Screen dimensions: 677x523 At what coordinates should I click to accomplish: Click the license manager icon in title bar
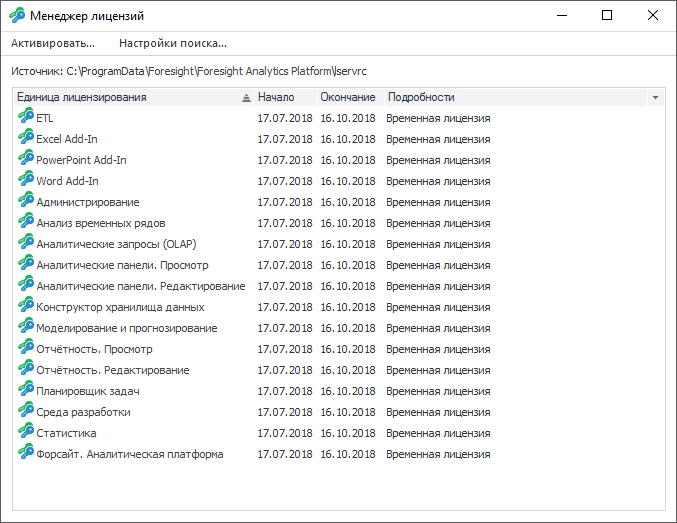coord(16,16)
